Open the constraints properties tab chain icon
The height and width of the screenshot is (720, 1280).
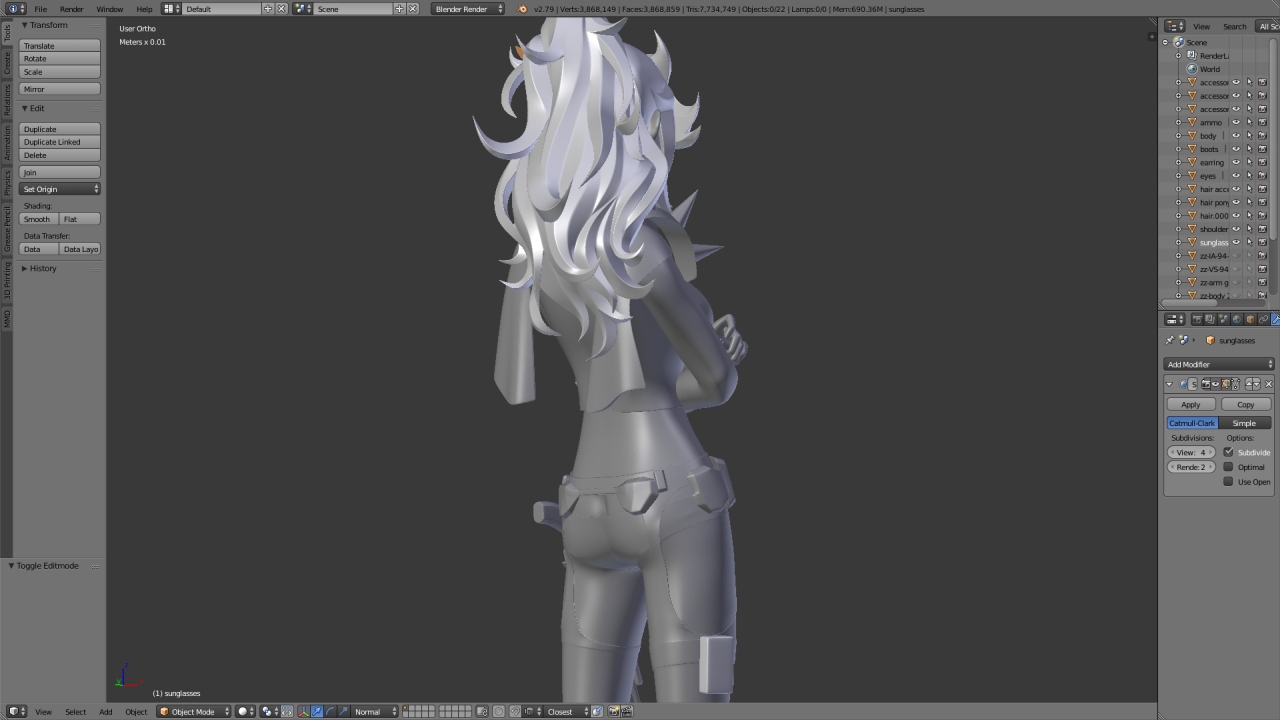[x=1263, y=319]
